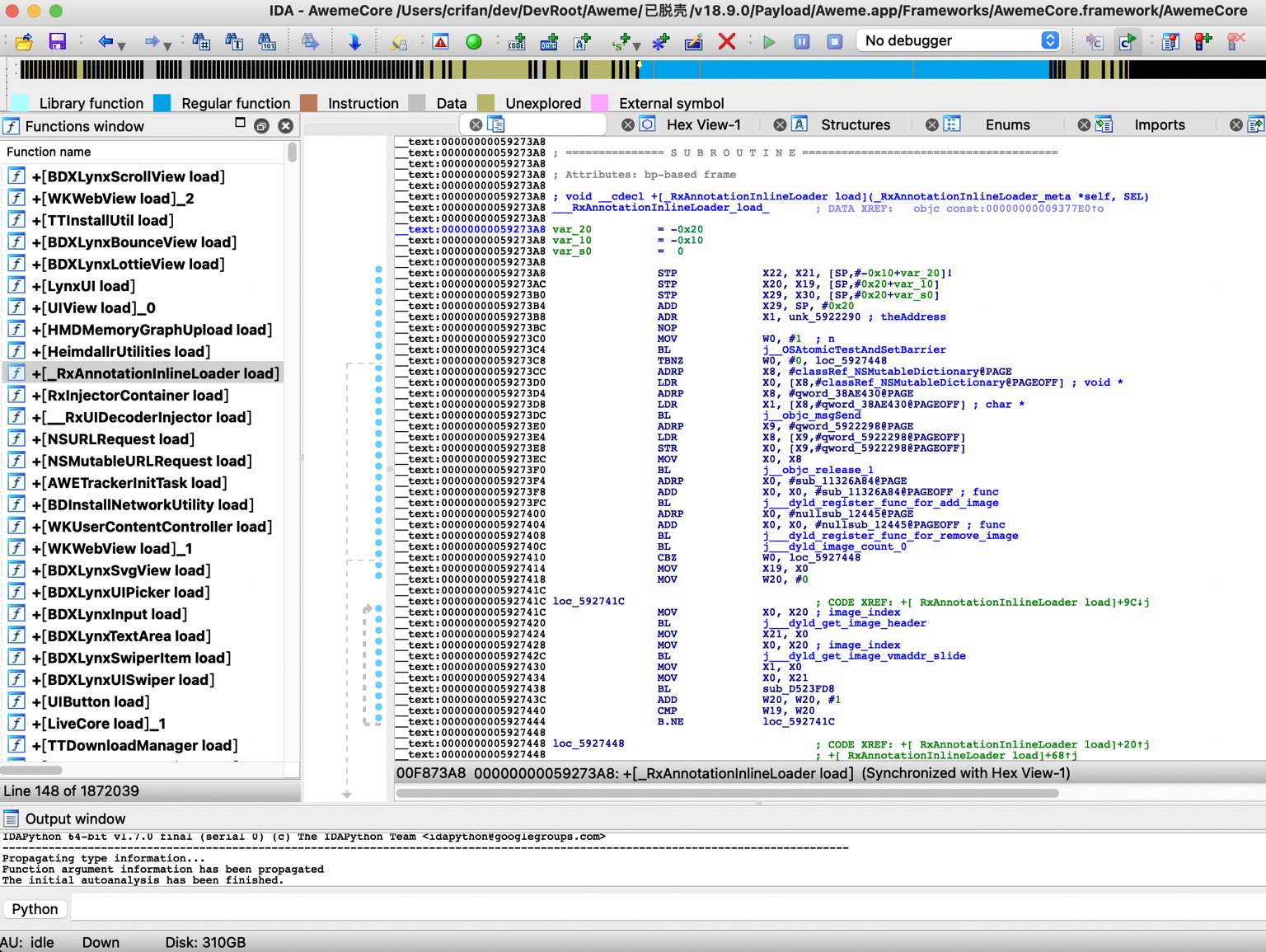
Task: Click the green 's' plus toolbar icon
Action: 621,41
